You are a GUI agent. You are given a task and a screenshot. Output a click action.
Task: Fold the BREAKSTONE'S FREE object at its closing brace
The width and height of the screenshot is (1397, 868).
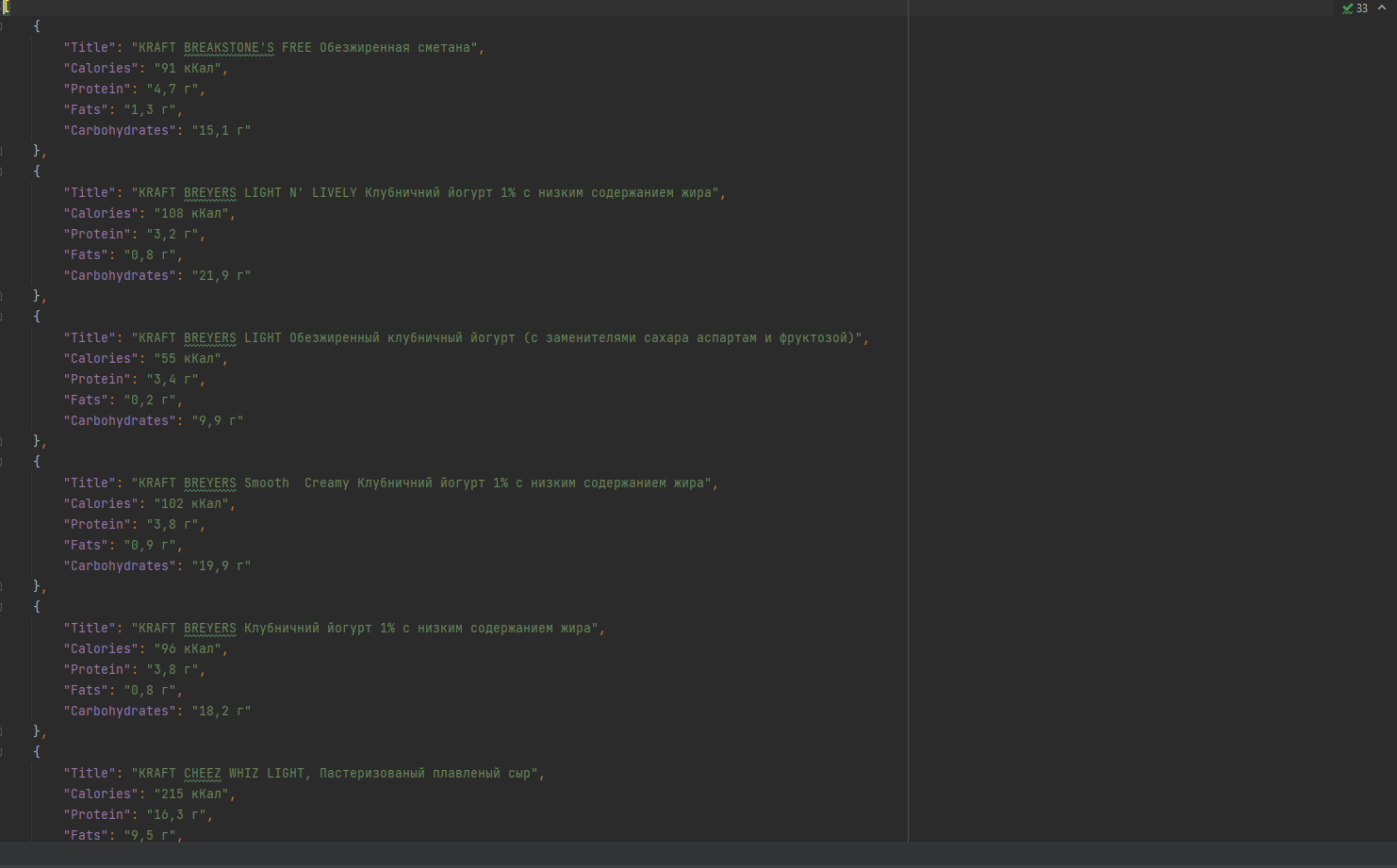2,151
